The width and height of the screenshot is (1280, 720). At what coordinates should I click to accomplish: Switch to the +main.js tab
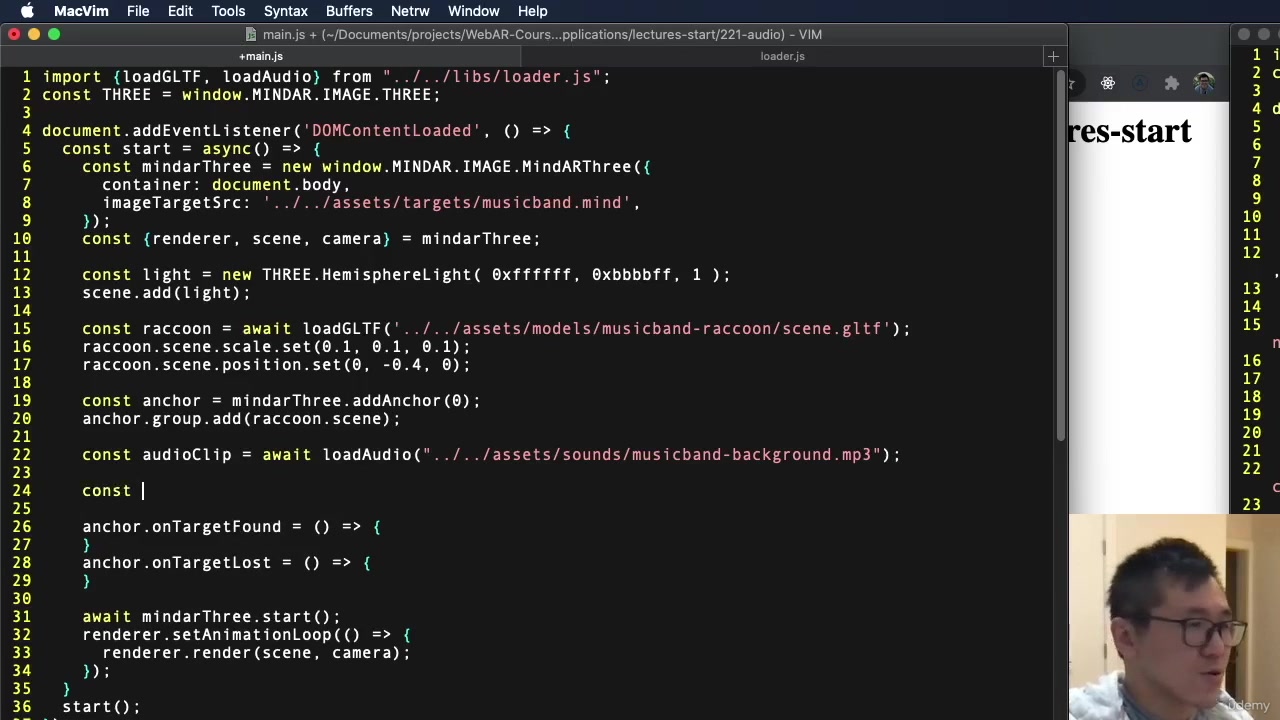pos(260,56)
